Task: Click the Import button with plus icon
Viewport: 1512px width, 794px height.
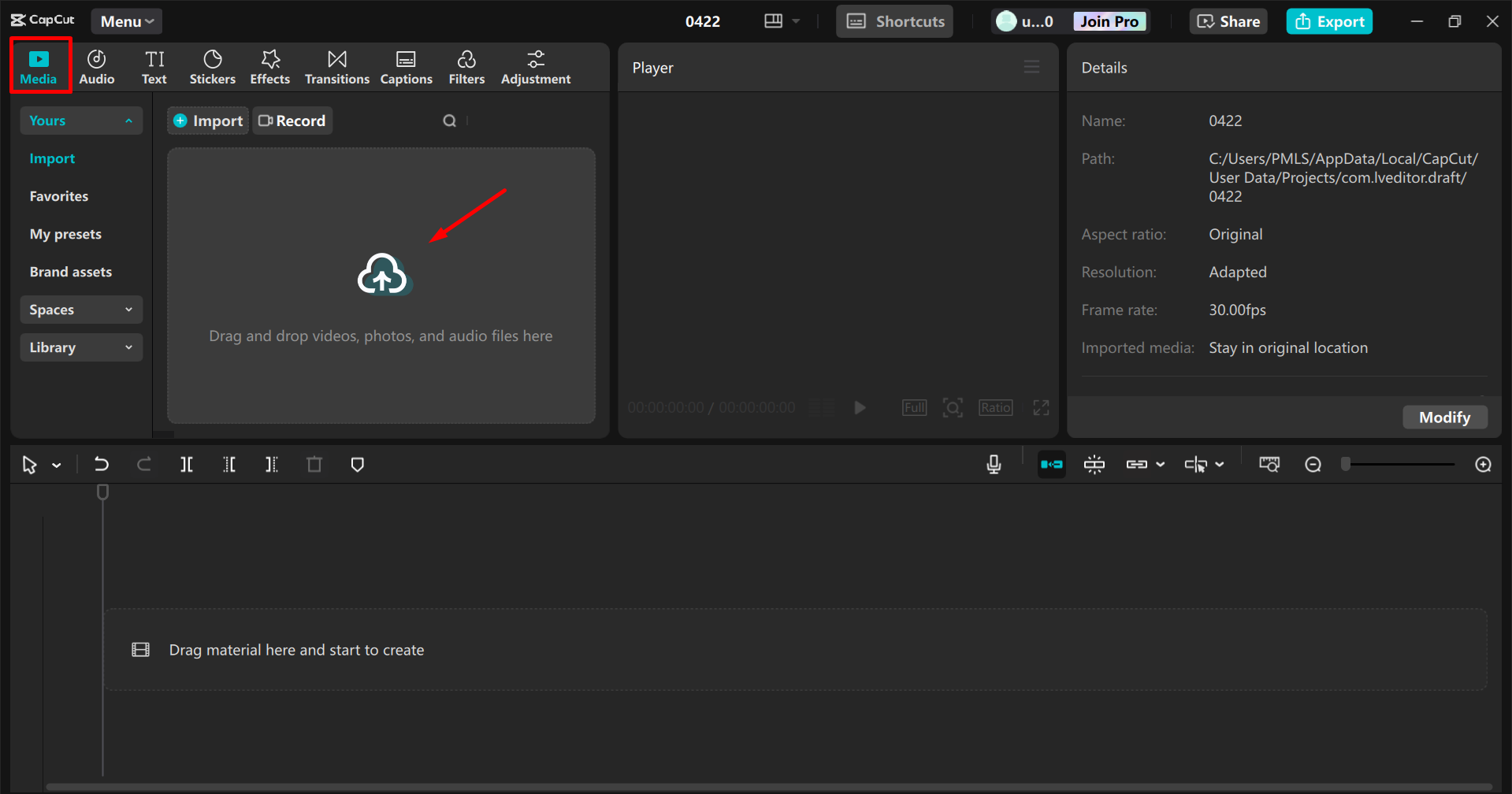Action: click(208, 121)
